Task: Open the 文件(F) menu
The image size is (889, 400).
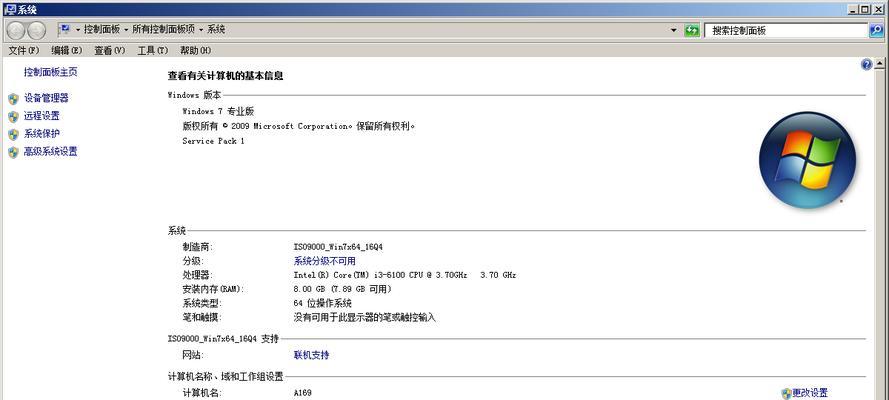Action: tap(24, 50)
